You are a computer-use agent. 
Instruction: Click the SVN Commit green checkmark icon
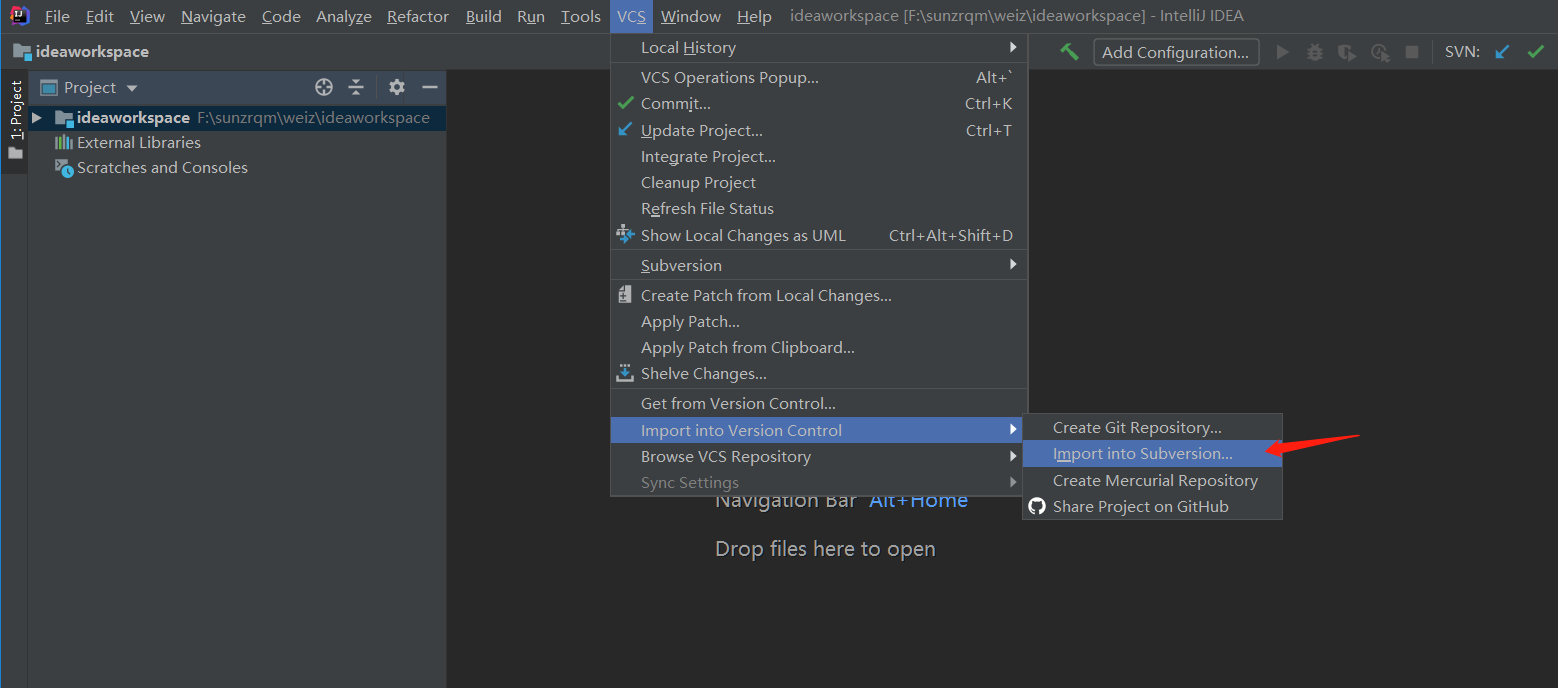pos(1535,52)
